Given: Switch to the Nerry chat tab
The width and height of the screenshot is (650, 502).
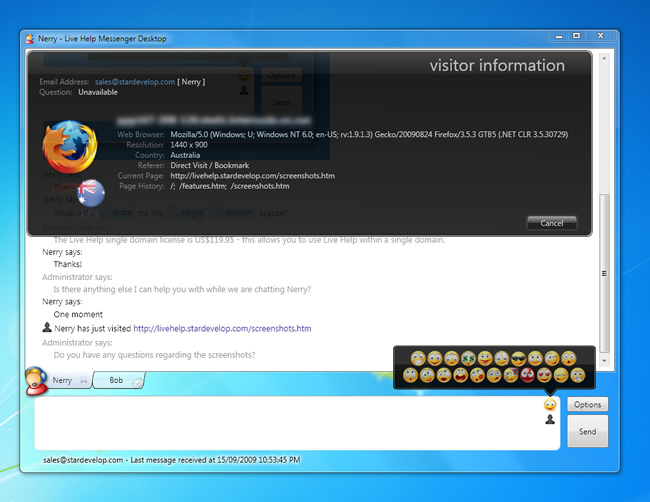Looking at the screenshot, I should (62, 380).
